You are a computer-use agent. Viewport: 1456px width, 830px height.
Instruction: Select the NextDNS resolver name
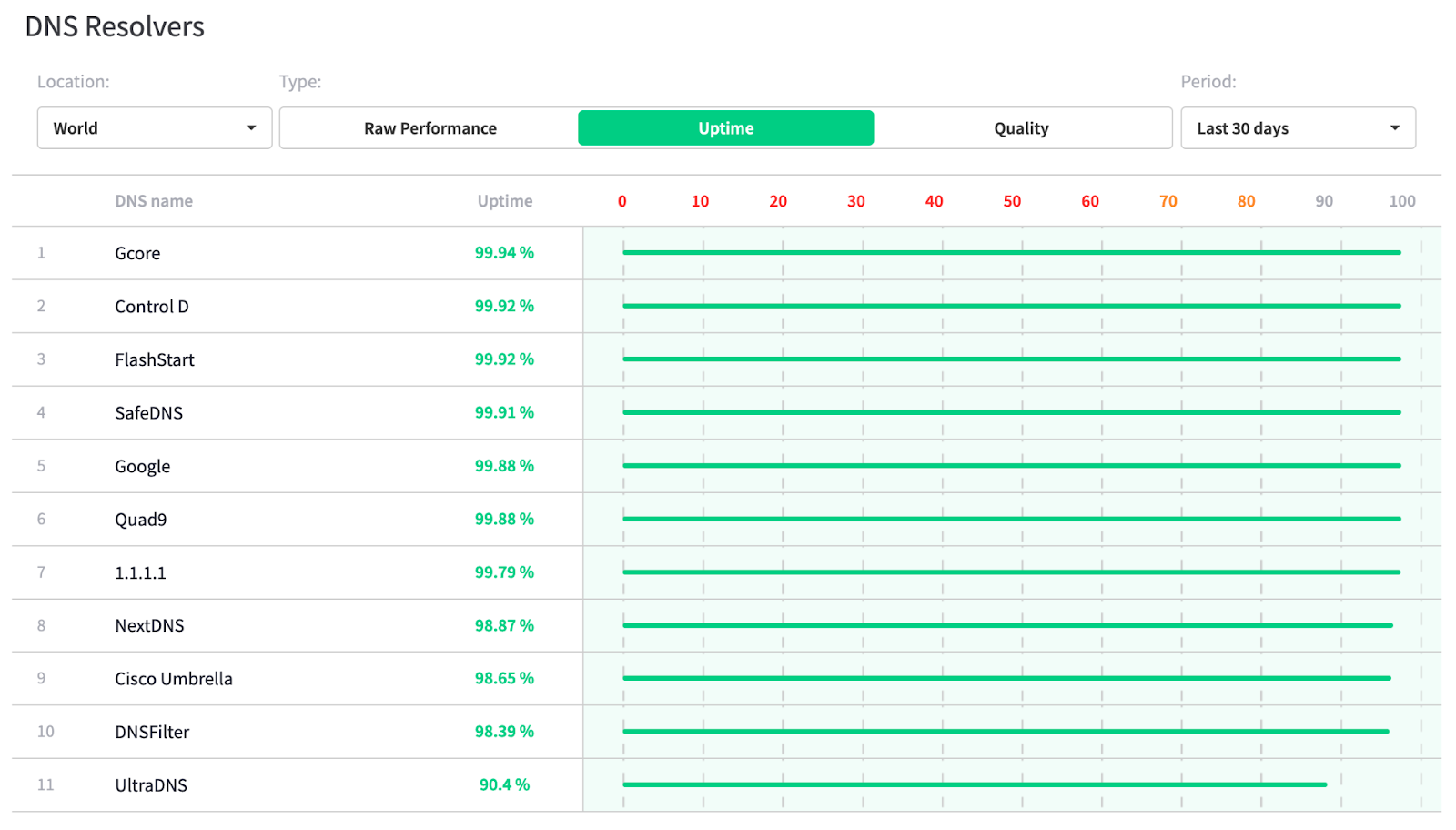coord(150,625)
